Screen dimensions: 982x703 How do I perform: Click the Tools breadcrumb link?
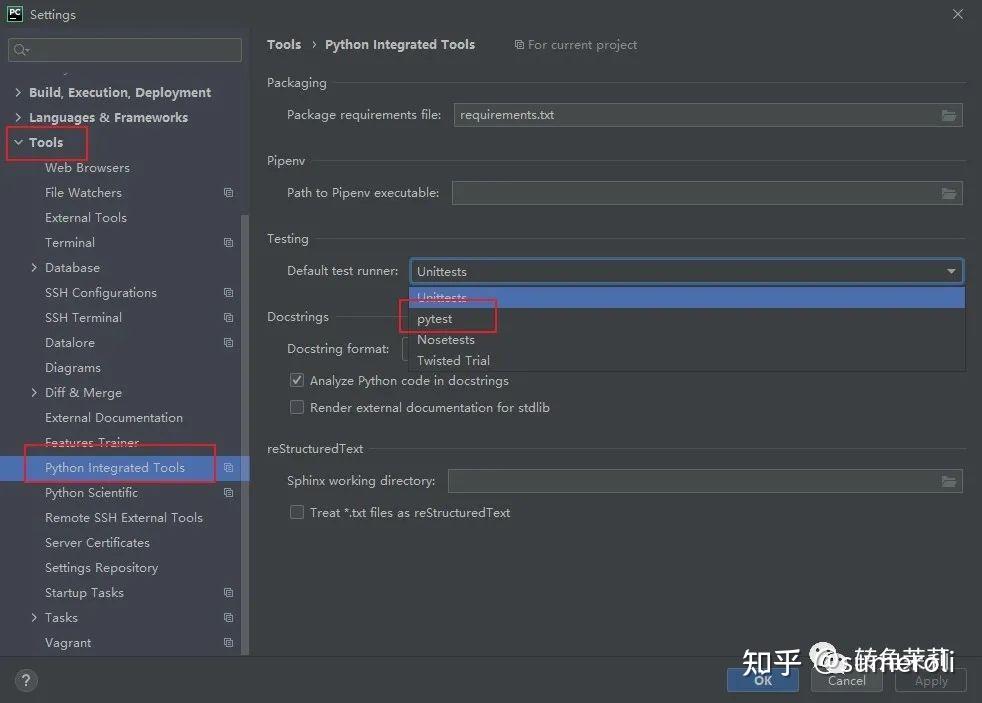click(284, 45)
